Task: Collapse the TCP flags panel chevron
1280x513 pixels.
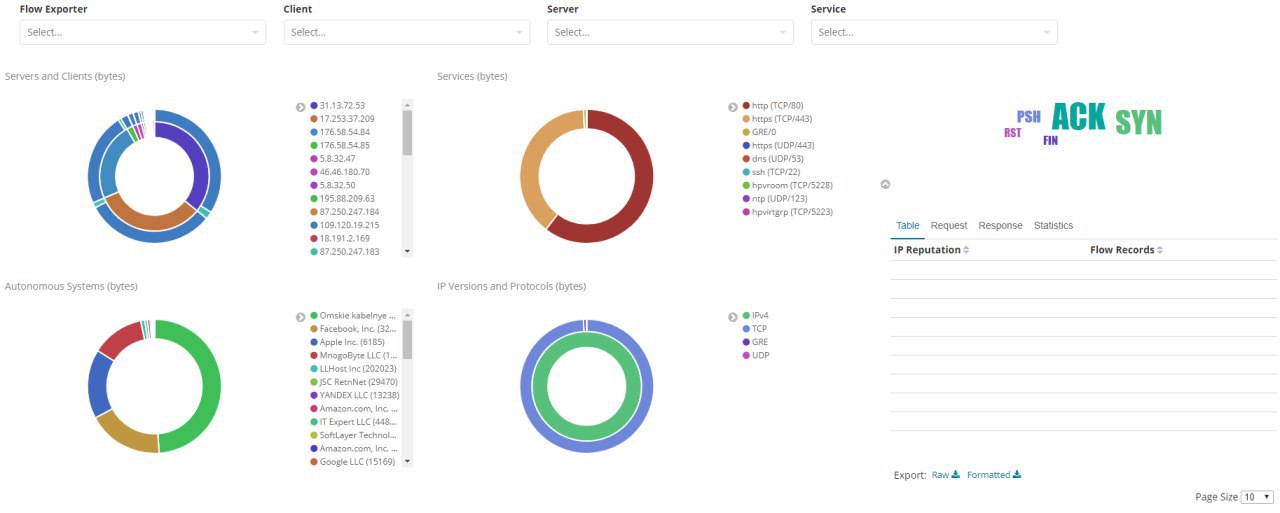Action: coord(885,184)
